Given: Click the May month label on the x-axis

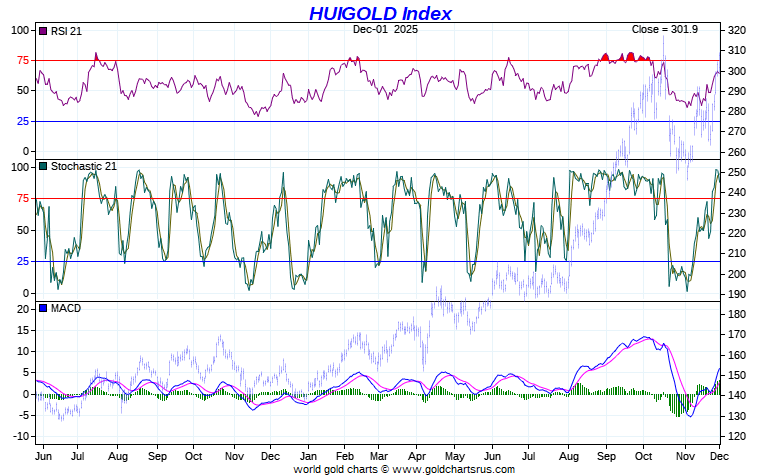Looking at the screenshot, I should (x=455, y=456).
